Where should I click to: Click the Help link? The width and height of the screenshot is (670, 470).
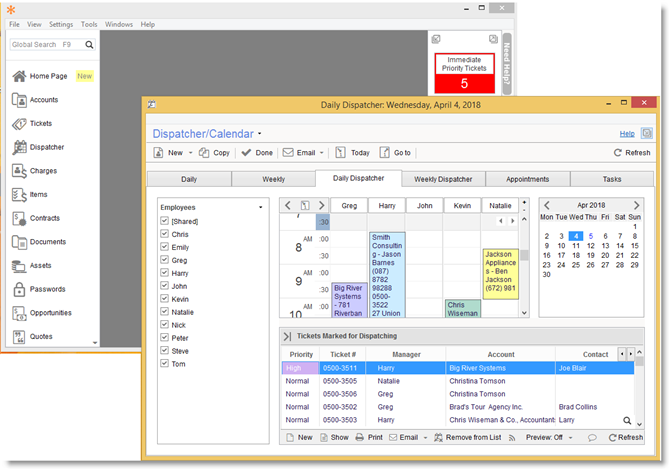(x=627, y=133)
